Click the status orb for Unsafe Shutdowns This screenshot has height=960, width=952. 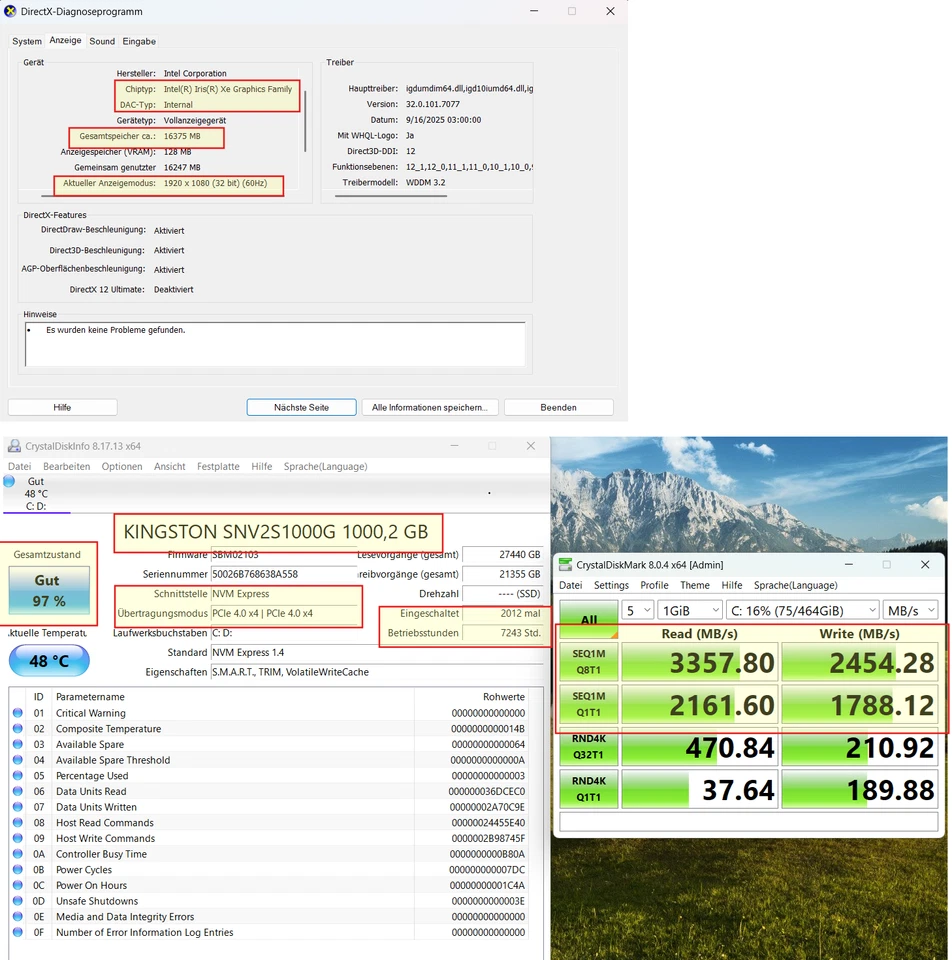[18, 901]
